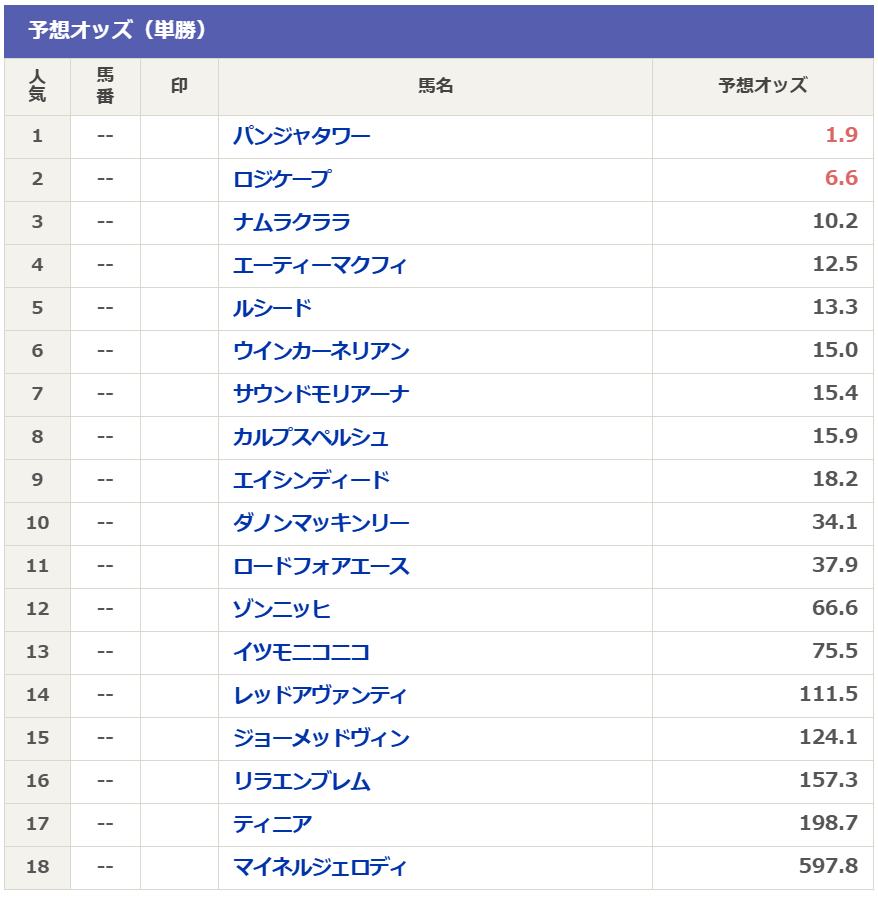
Task: Open the エーティーマクフィ horse page
Action: point(320,265)
